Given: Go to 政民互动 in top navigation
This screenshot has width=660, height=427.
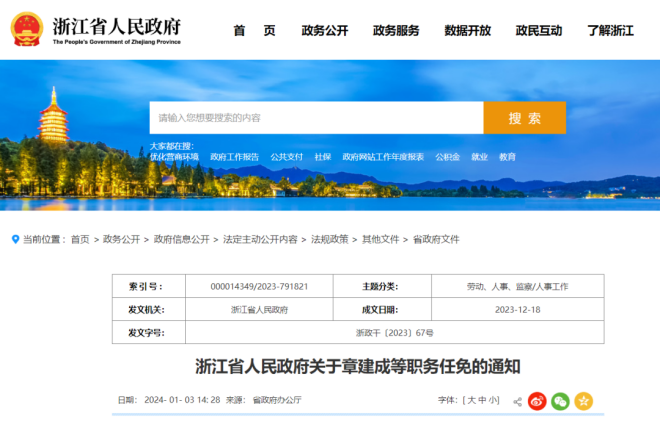Looking at the screenshot, I should (538, 30).
